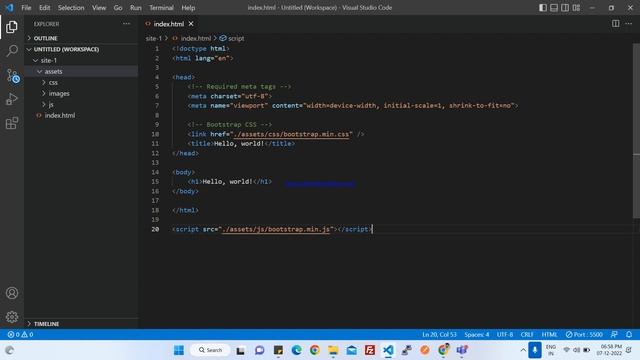Screen dimensions: 640x360
Task: Open the Accounts menu in the activity bar
Action: (12, 293)
